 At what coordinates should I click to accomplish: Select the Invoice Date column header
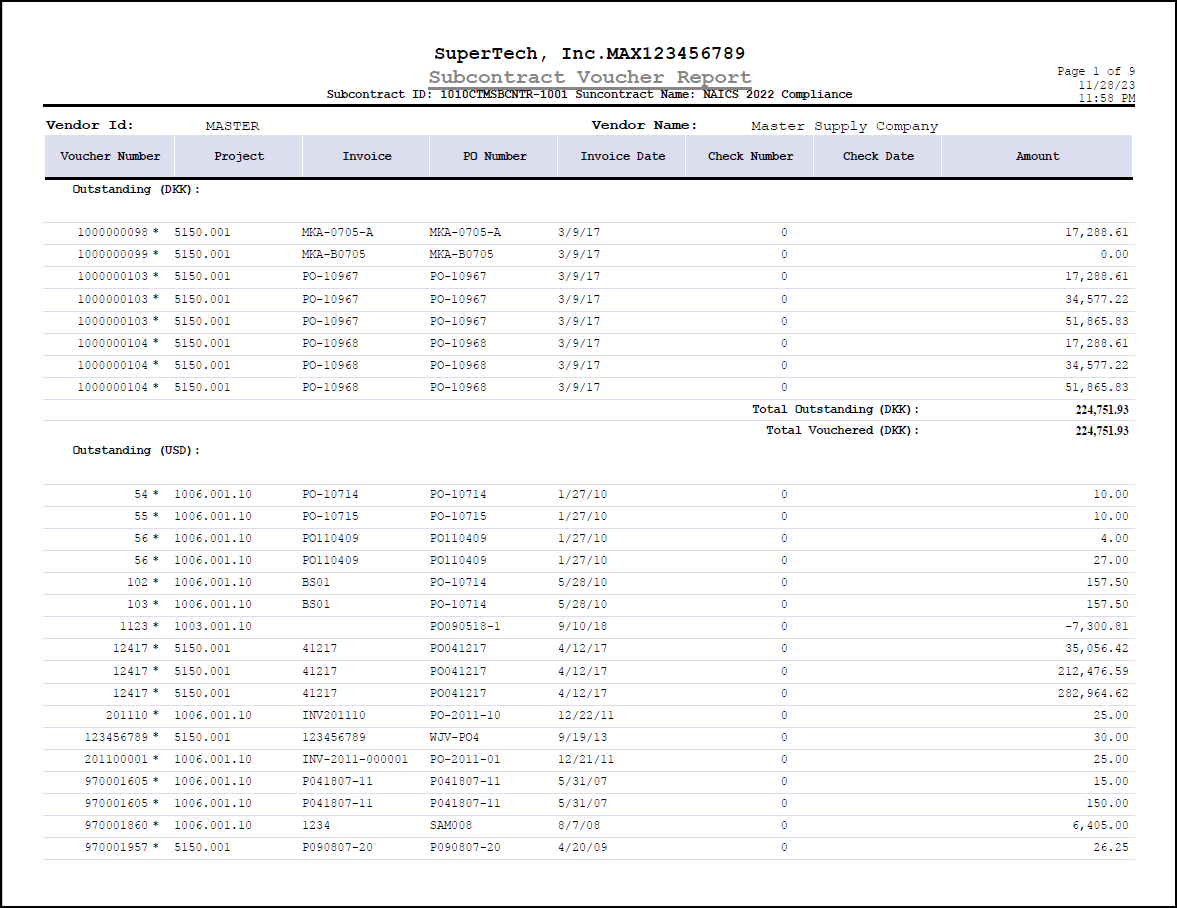click(x=622, y=156)
